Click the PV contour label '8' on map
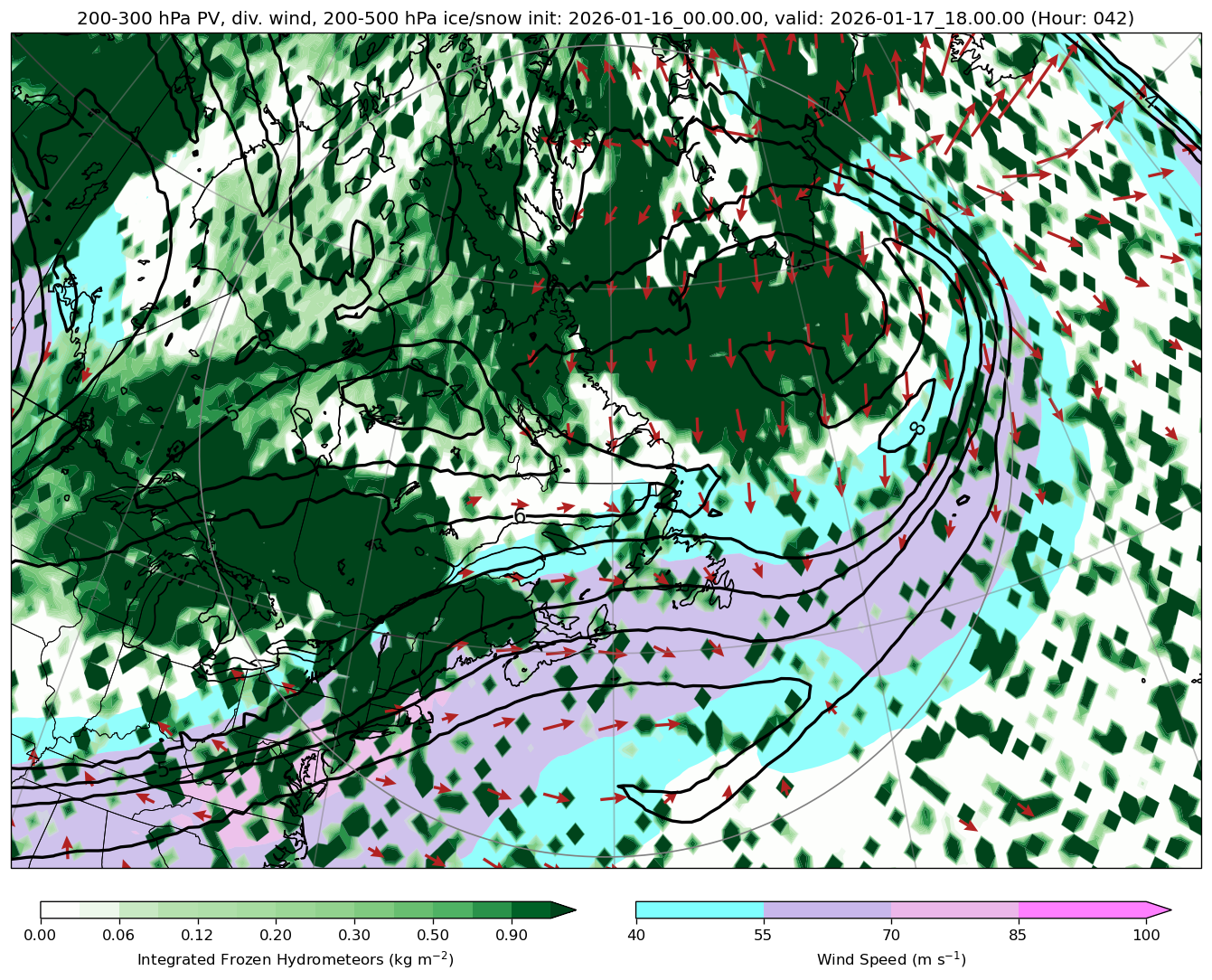This screenshot has height=980, width=1212. (x=916, y=427)
